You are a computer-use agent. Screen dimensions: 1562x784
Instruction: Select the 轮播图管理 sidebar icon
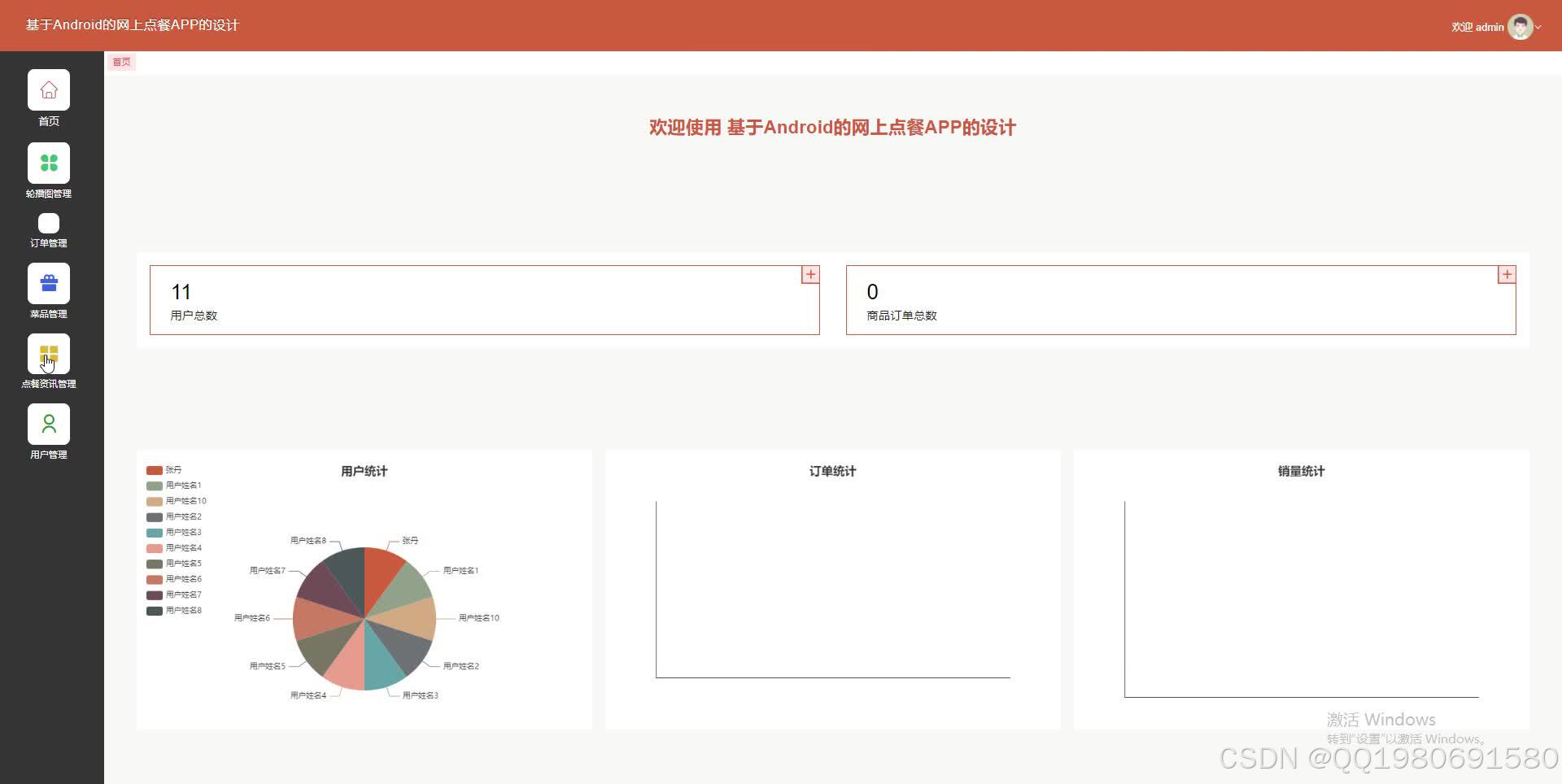tap(48, 163)
